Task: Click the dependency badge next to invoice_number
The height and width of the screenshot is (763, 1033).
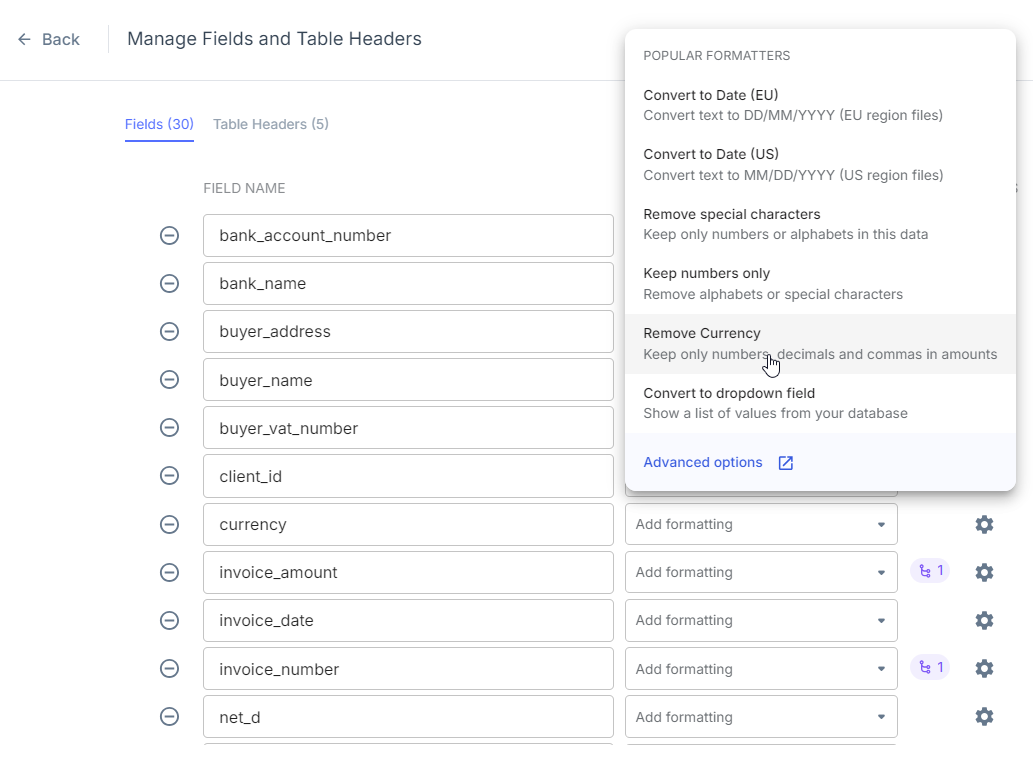Action: click(930, 667)
